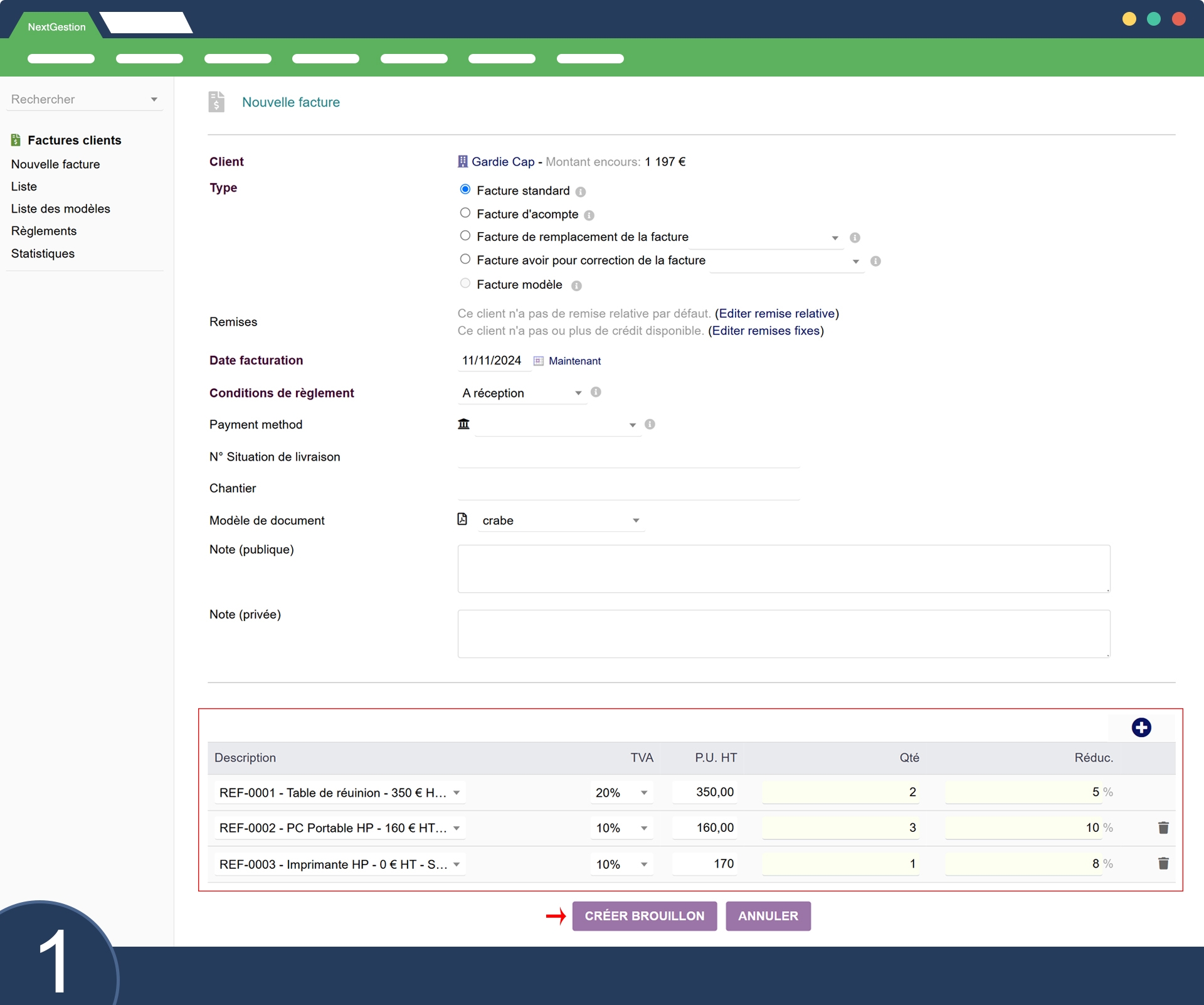Click info icon next to Facture standard
1204x1005 pixels.
(581, 192)
